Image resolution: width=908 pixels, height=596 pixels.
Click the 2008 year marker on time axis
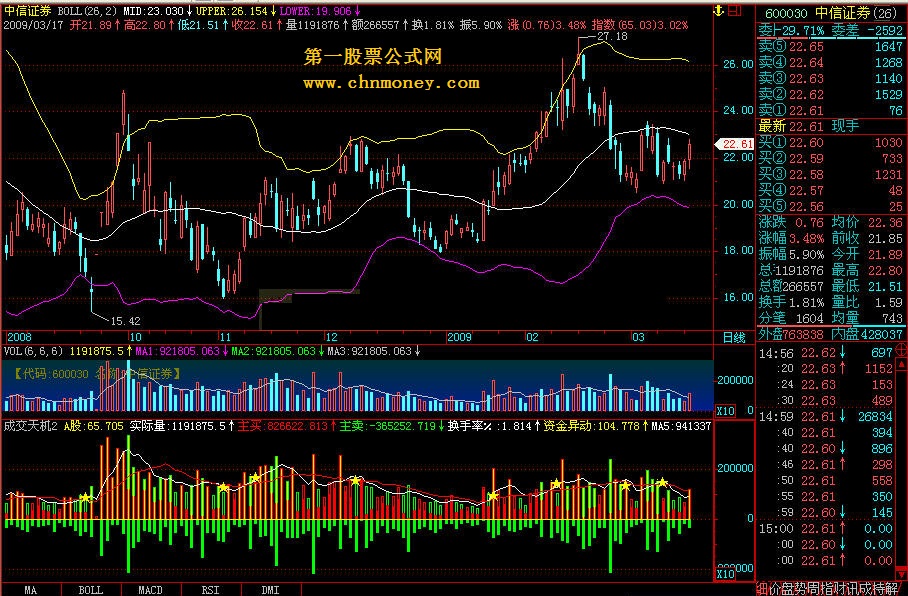(x=19, y=337)
